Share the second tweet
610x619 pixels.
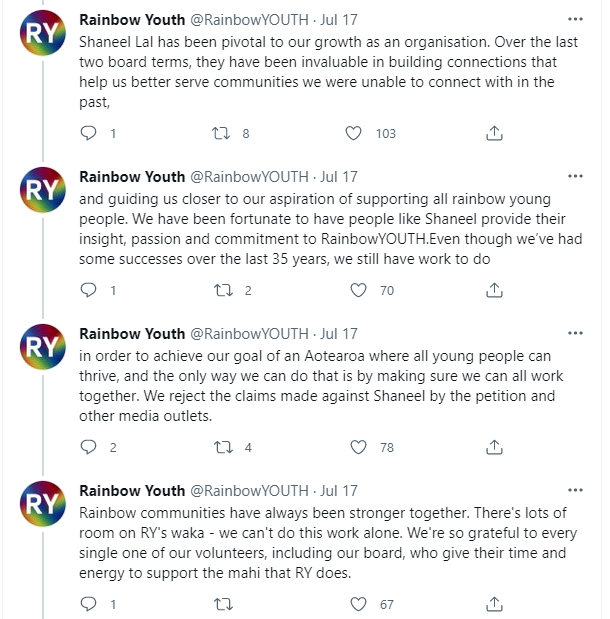coord(493,290)
